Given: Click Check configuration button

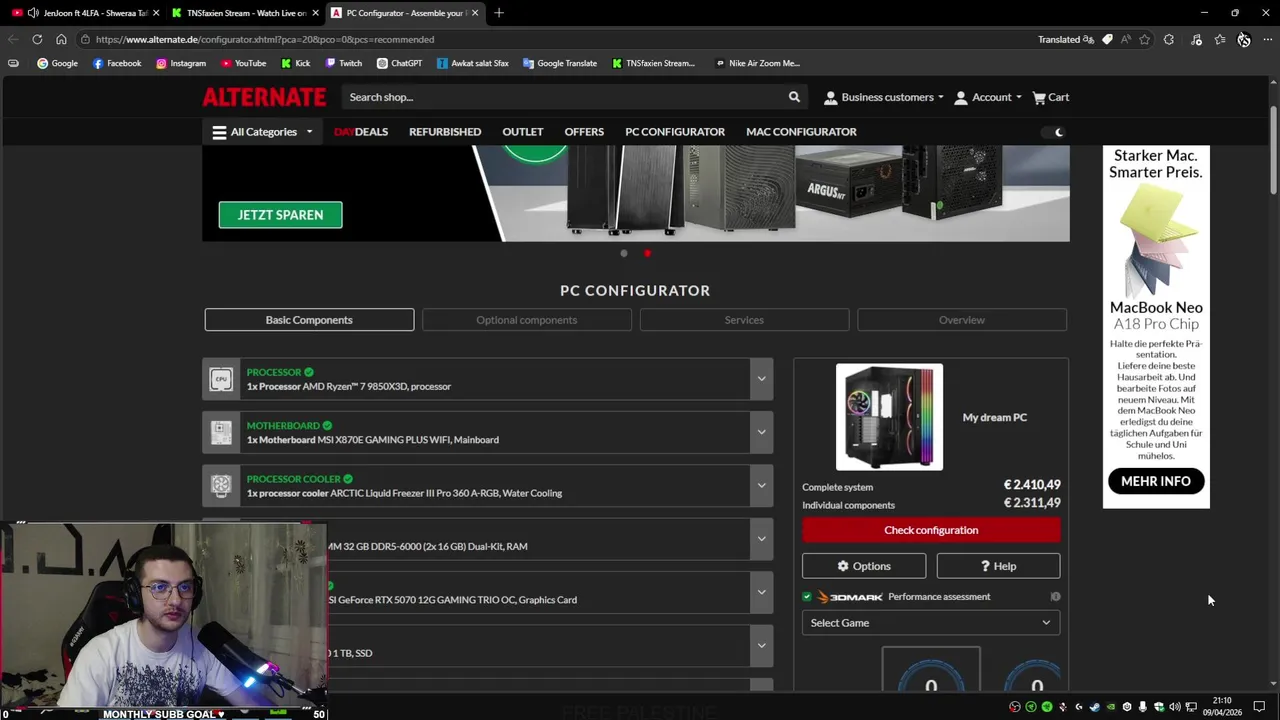Looking at the screenshot, I should coord(931,530).
